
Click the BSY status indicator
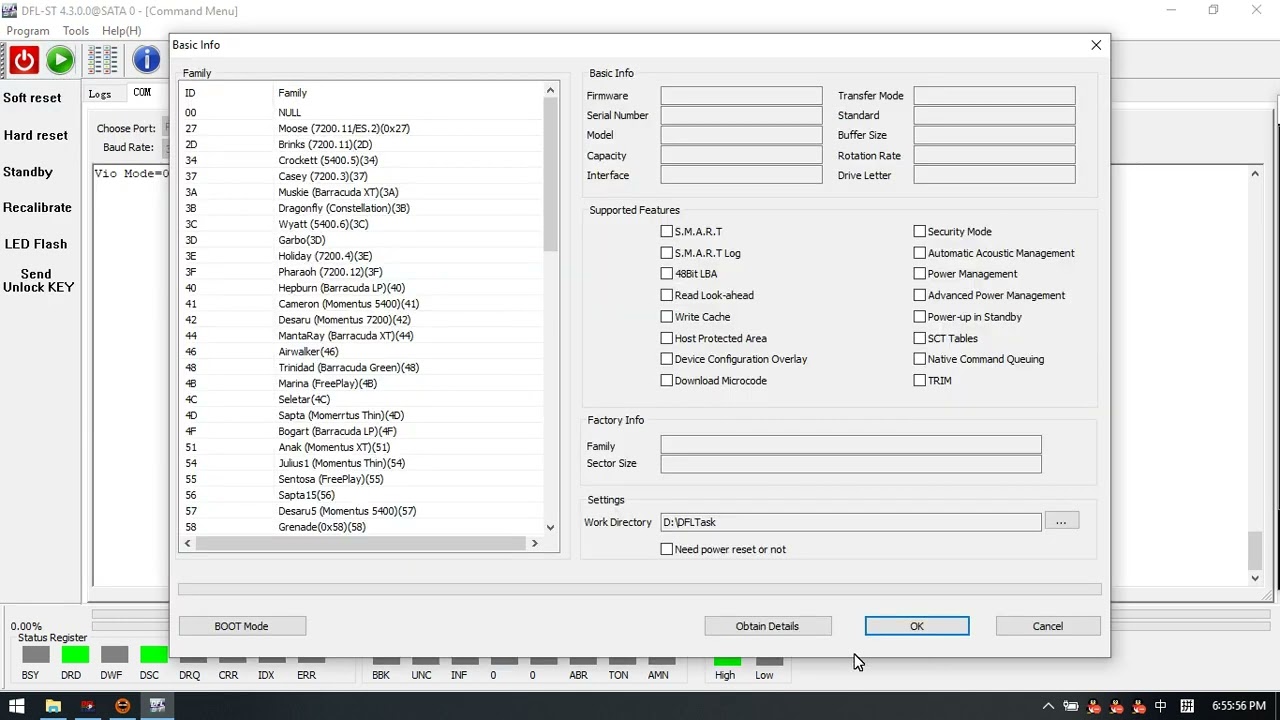pos(35,655)
